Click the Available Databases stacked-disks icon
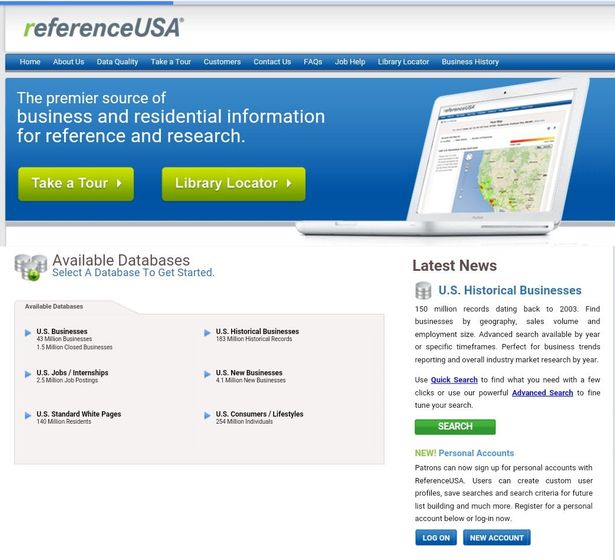This screenshot has width=615, height=560. click(30, 267)
